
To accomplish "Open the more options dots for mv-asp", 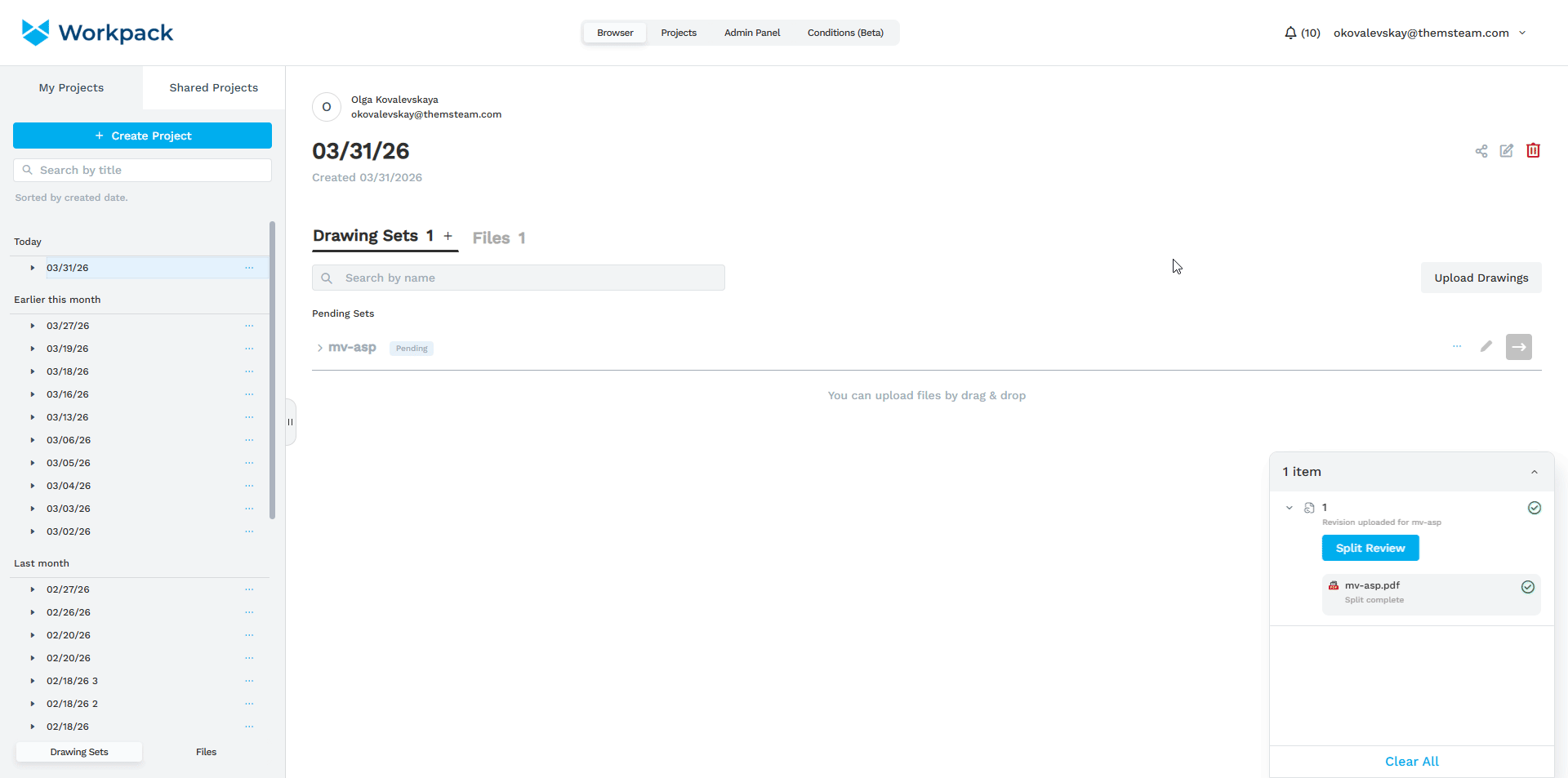I will coord(1457,347).
